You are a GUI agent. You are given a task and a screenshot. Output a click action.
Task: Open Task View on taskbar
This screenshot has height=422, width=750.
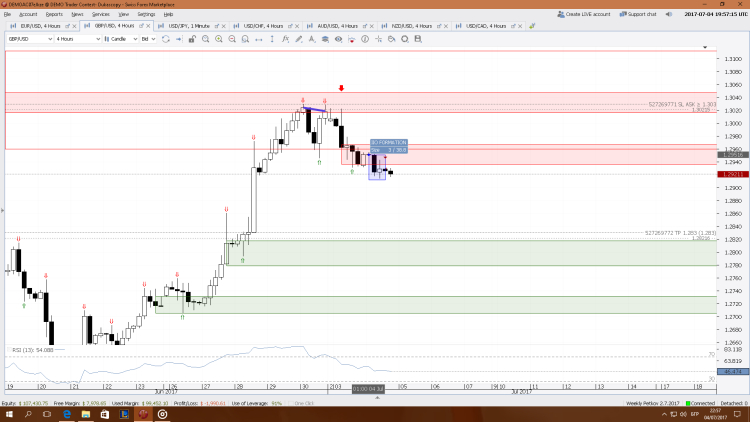click(x=47, y=414)
